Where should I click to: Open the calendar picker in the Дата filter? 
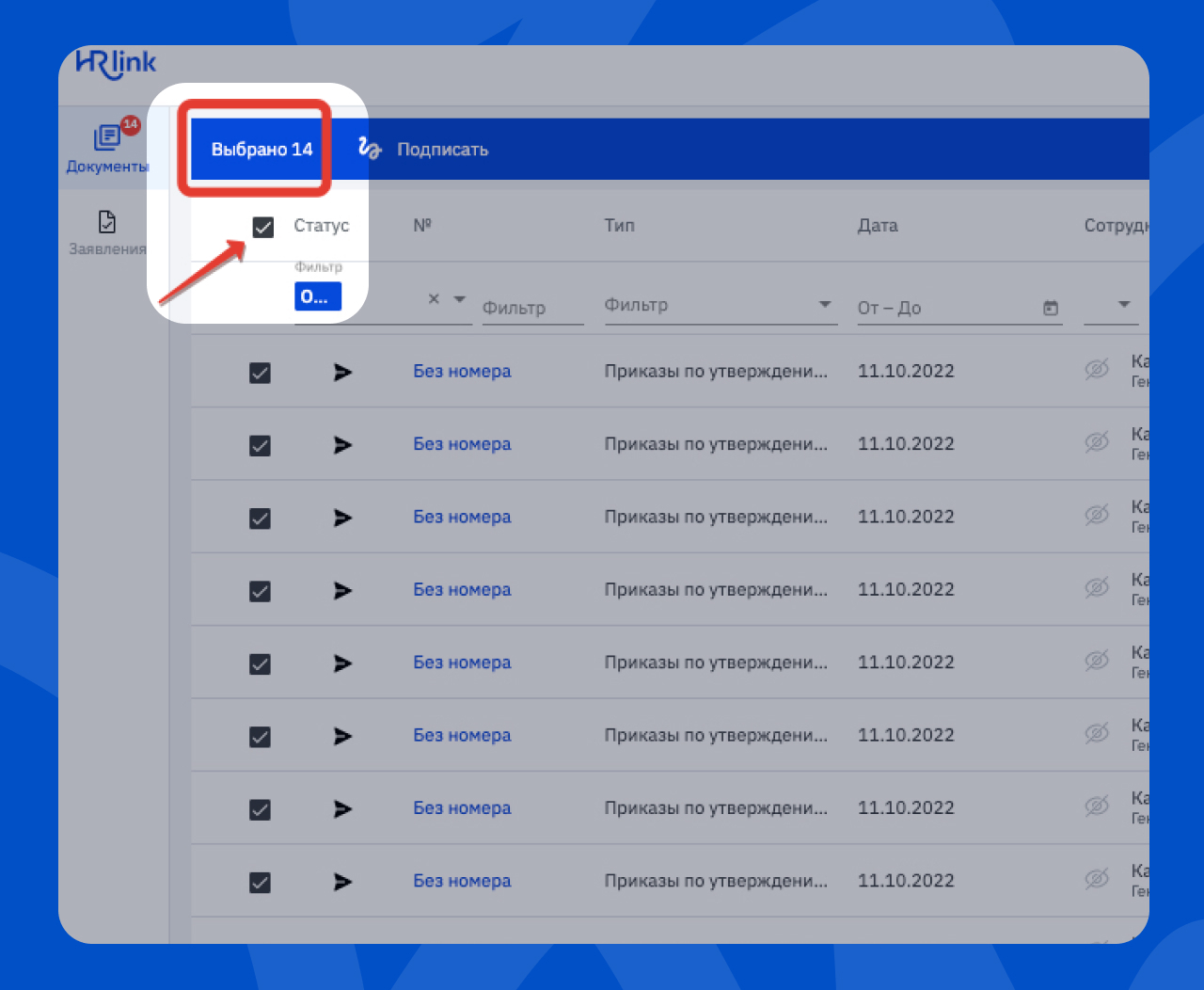tap(1051, 308)
